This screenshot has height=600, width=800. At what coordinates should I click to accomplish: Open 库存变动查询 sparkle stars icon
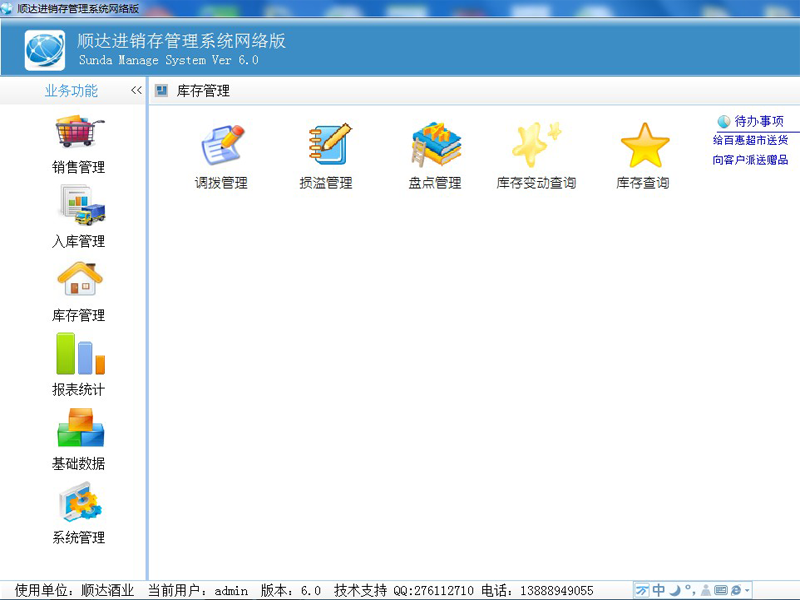click(536, 146)
